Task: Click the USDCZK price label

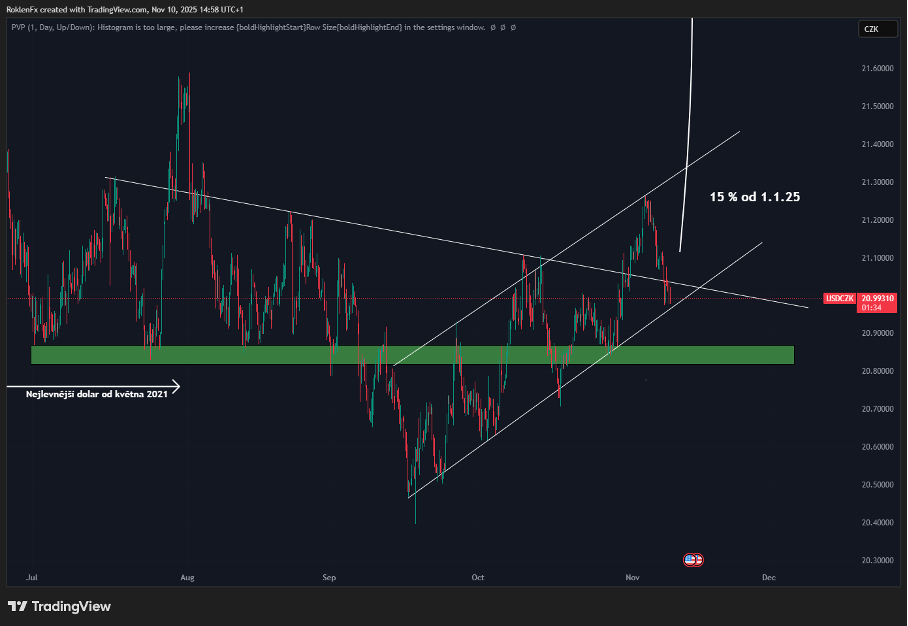Action: [838, 298]
